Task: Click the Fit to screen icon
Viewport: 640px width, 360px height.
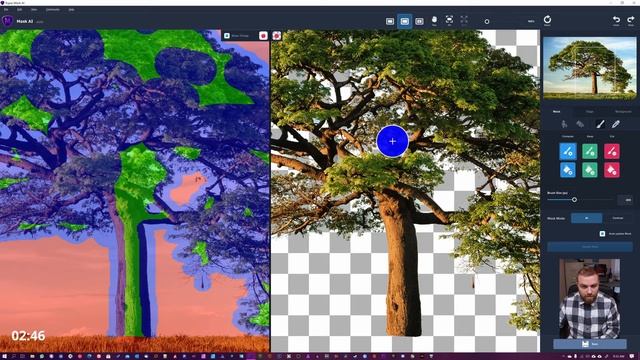Action: [449, 20]
